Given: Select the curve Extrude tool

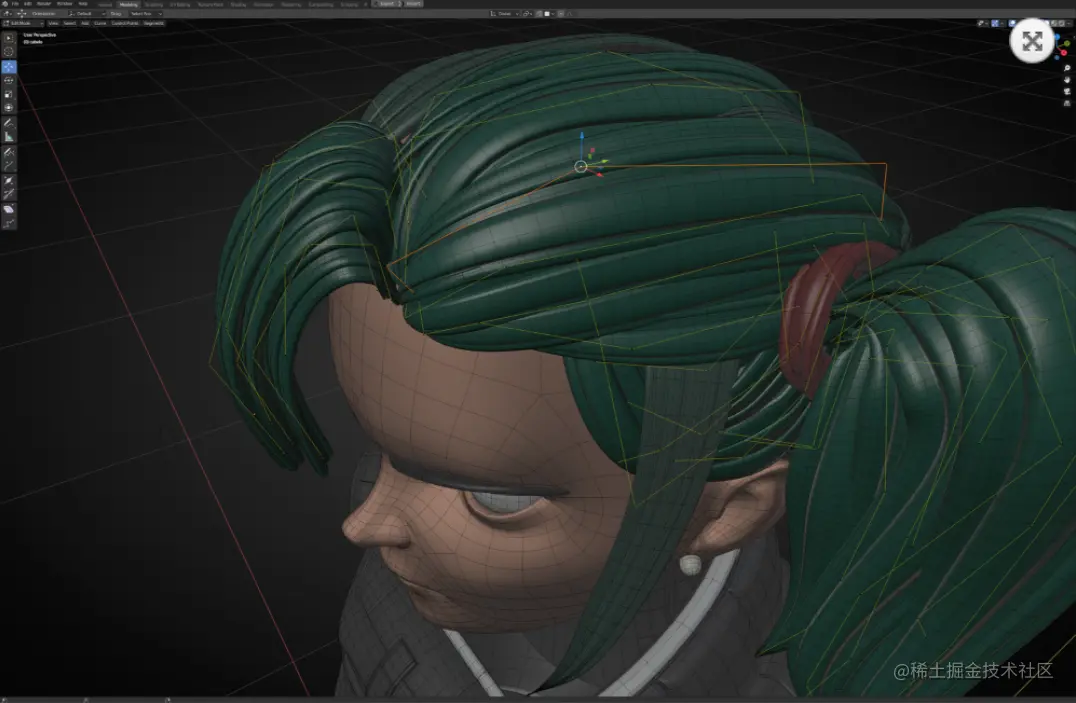Looking at the screenshot, I should click(9, 165).
